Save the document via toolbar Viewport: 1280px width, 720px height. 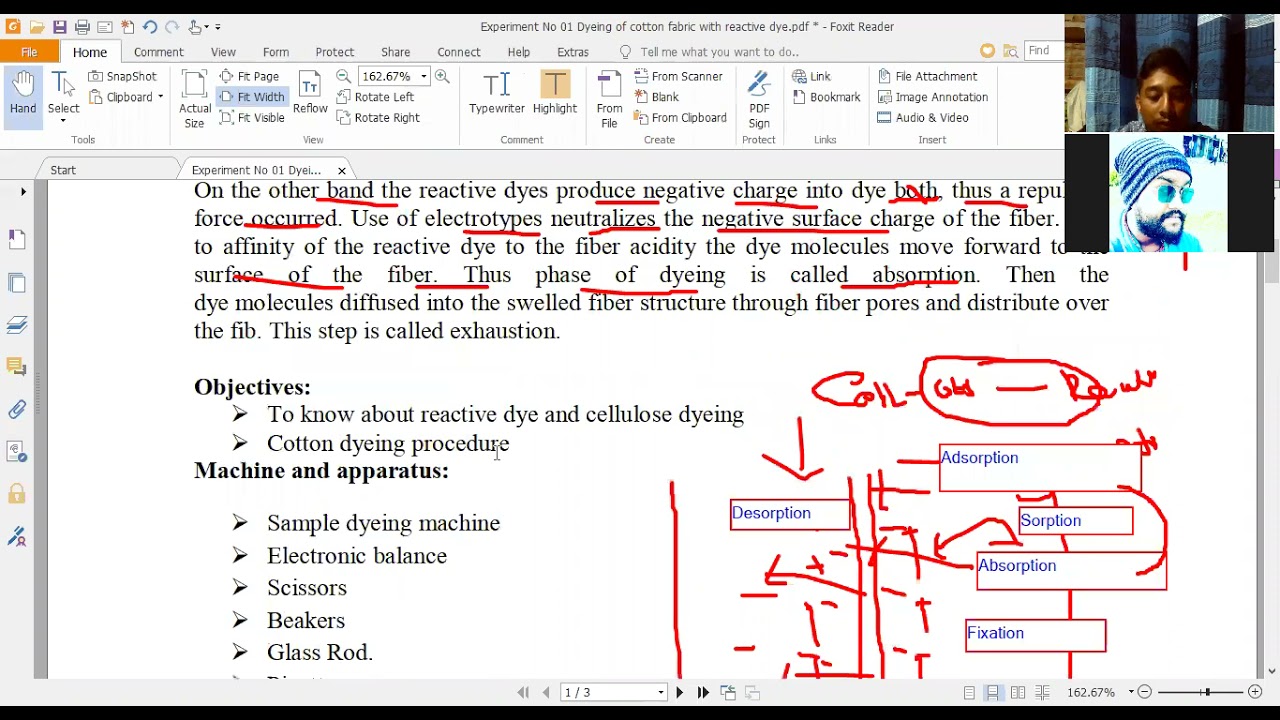(x=60, y=27)
